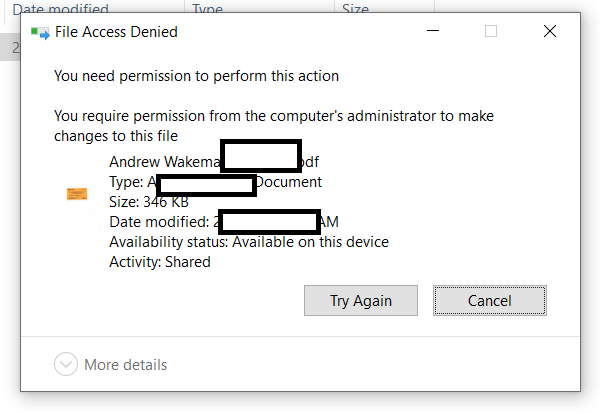603x417 pixels.
Task: Click the Cancel button
Action: pyautogui.click(x=489, y=300)
